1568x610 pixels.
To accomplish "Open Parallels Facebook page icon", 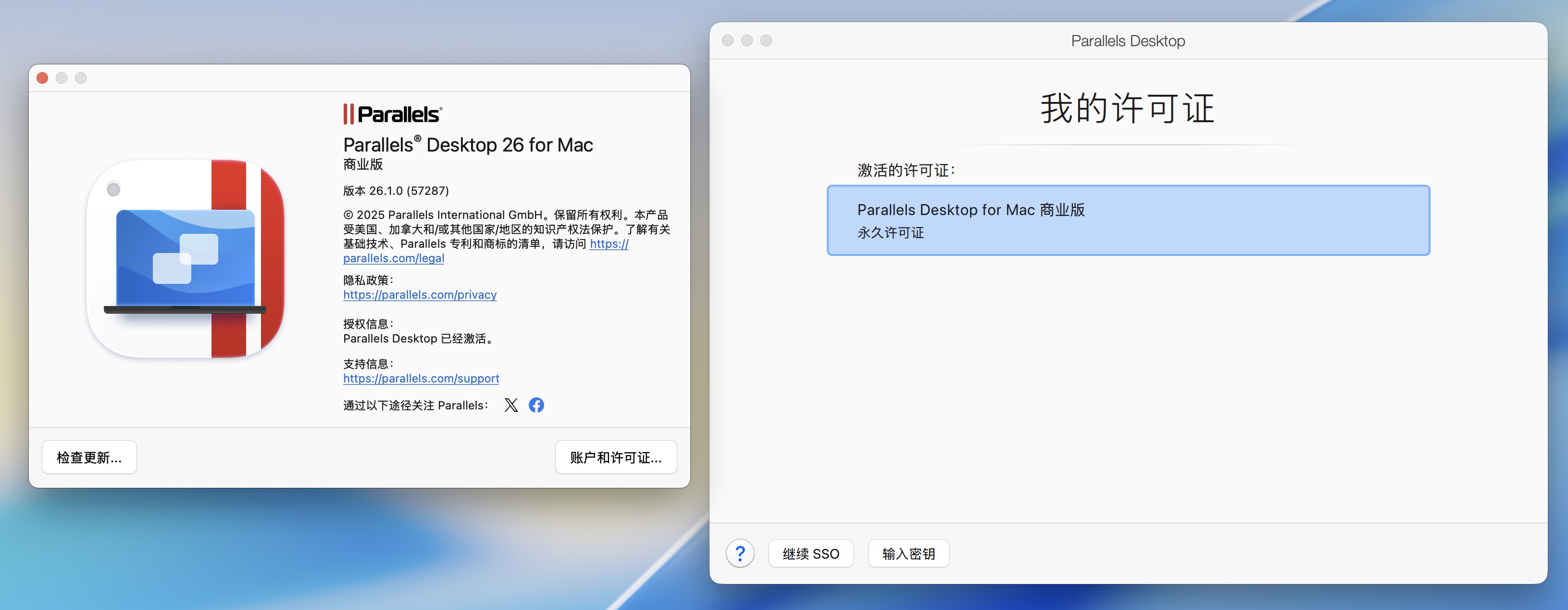I will [x=536, y=405].
